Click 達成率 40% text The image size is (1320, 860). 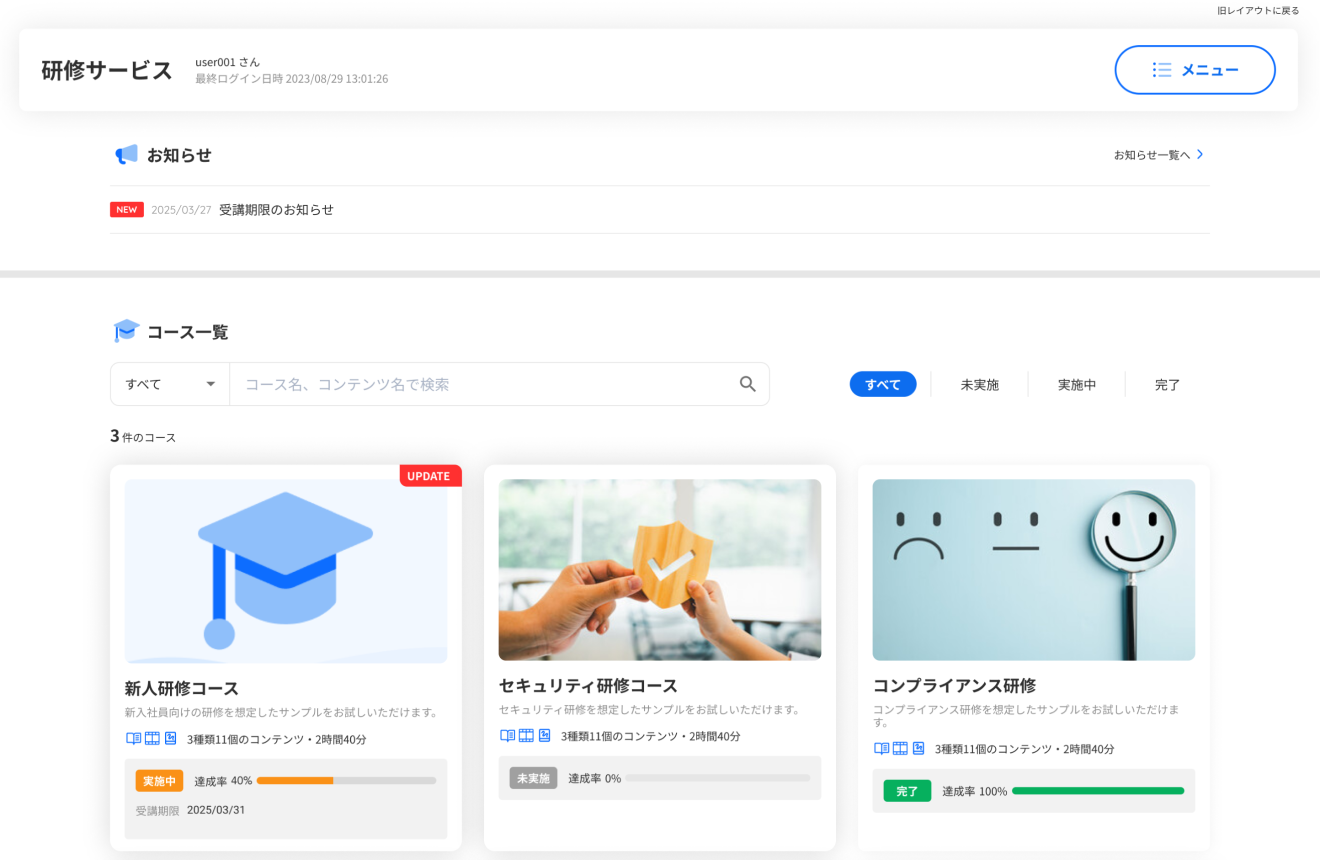[223, 781]
